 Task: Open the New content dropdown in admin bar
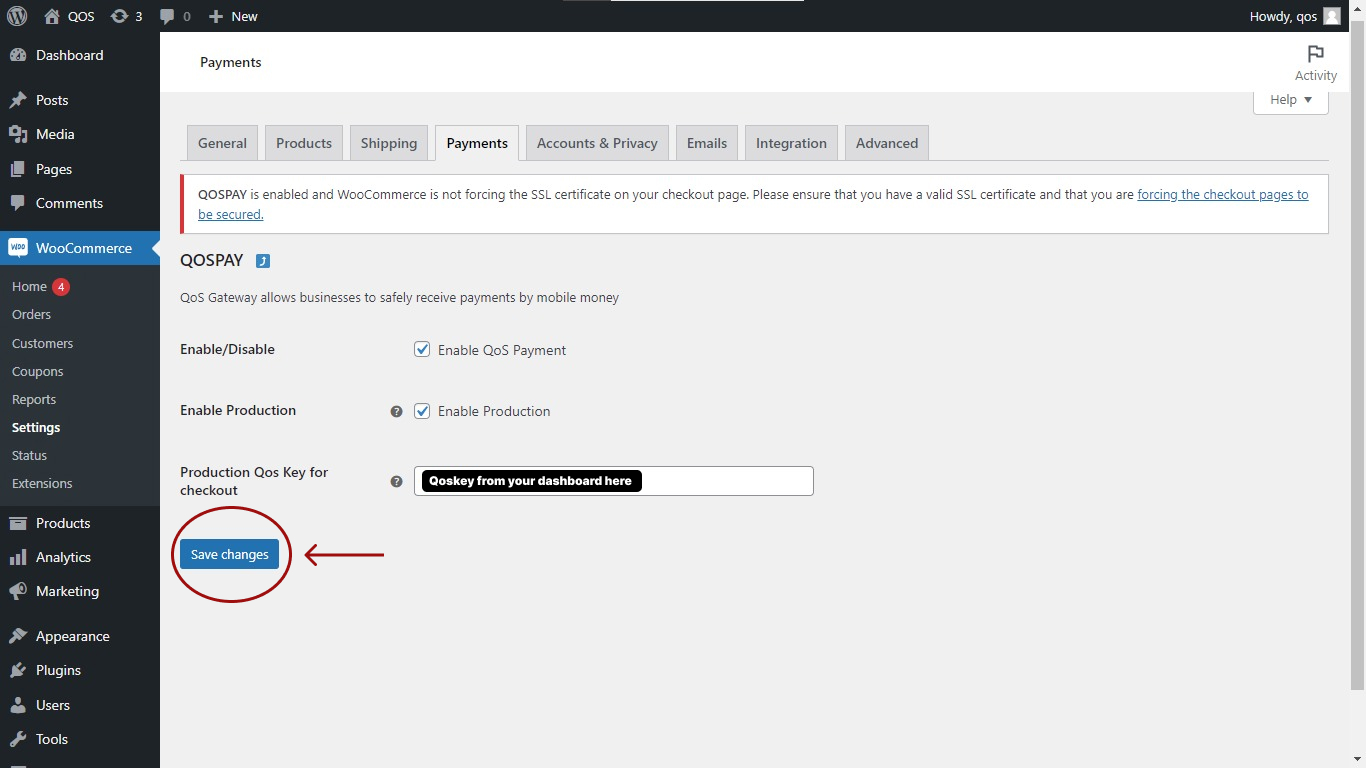point(233,16)
